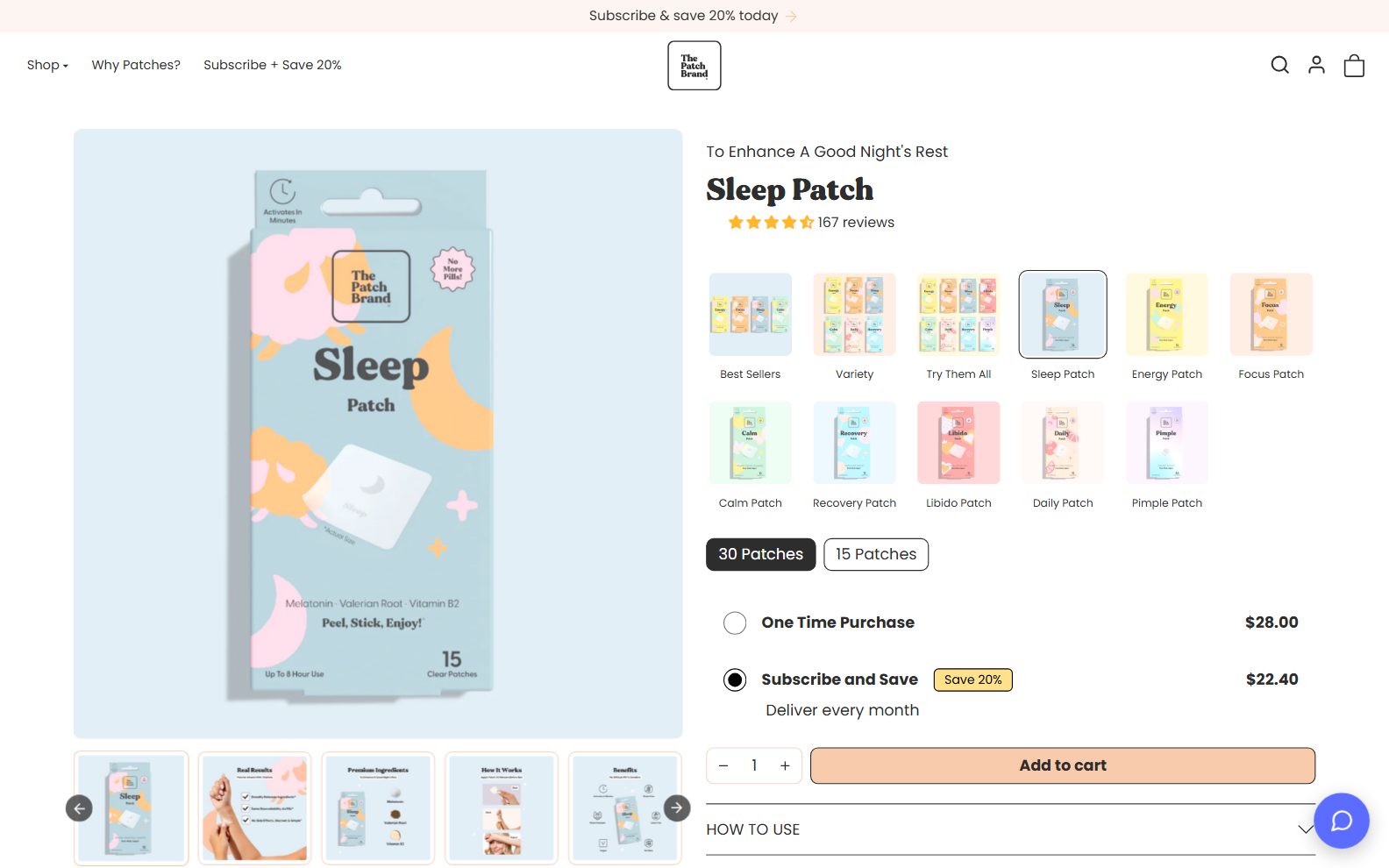The image size is (1389, 868).
Task: Open the Why Patches? menu link
Action: (x=136, y=65)
